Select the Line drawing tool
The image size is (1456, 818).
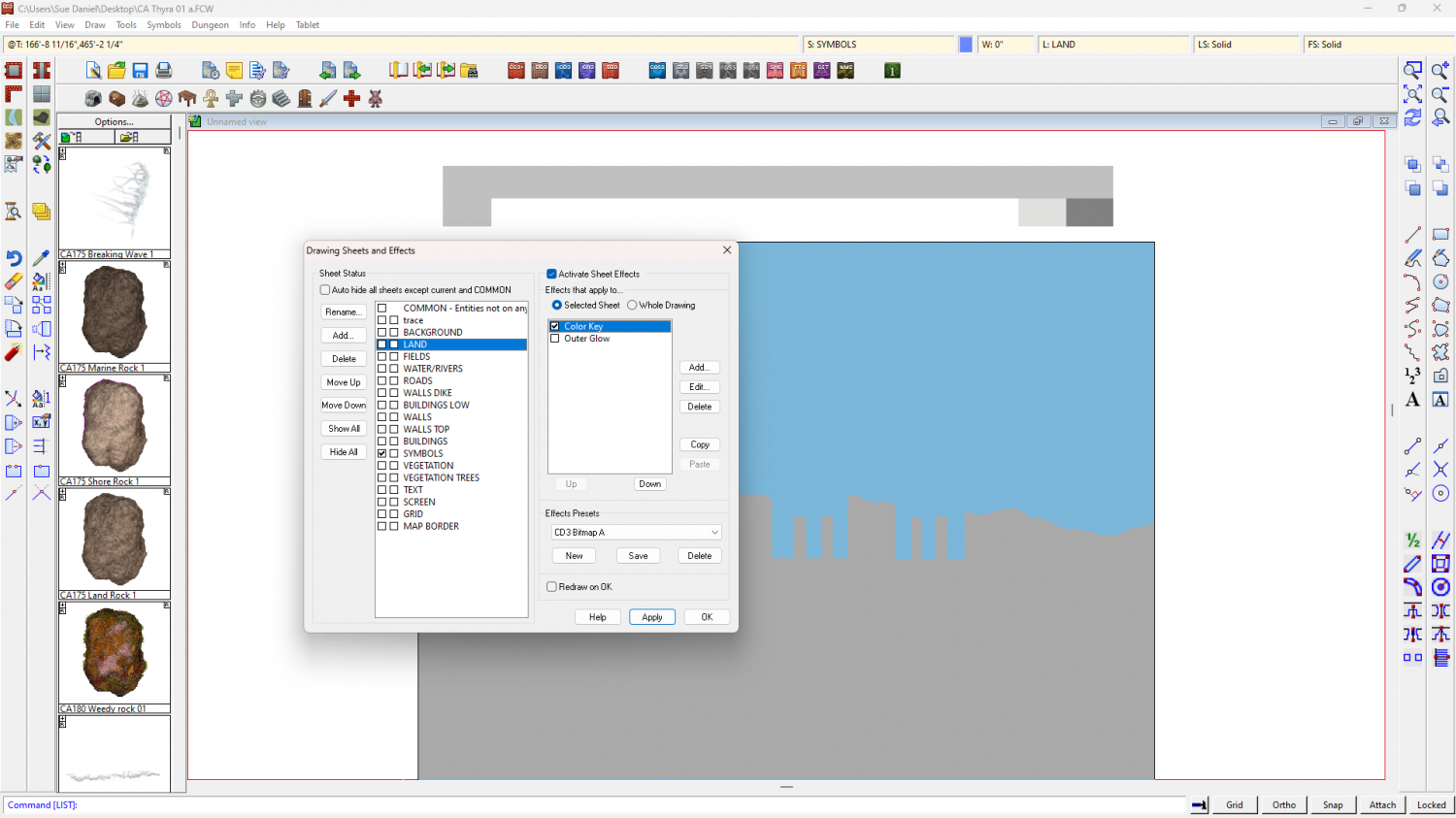pyautogui.click(x=1413, y=235)
